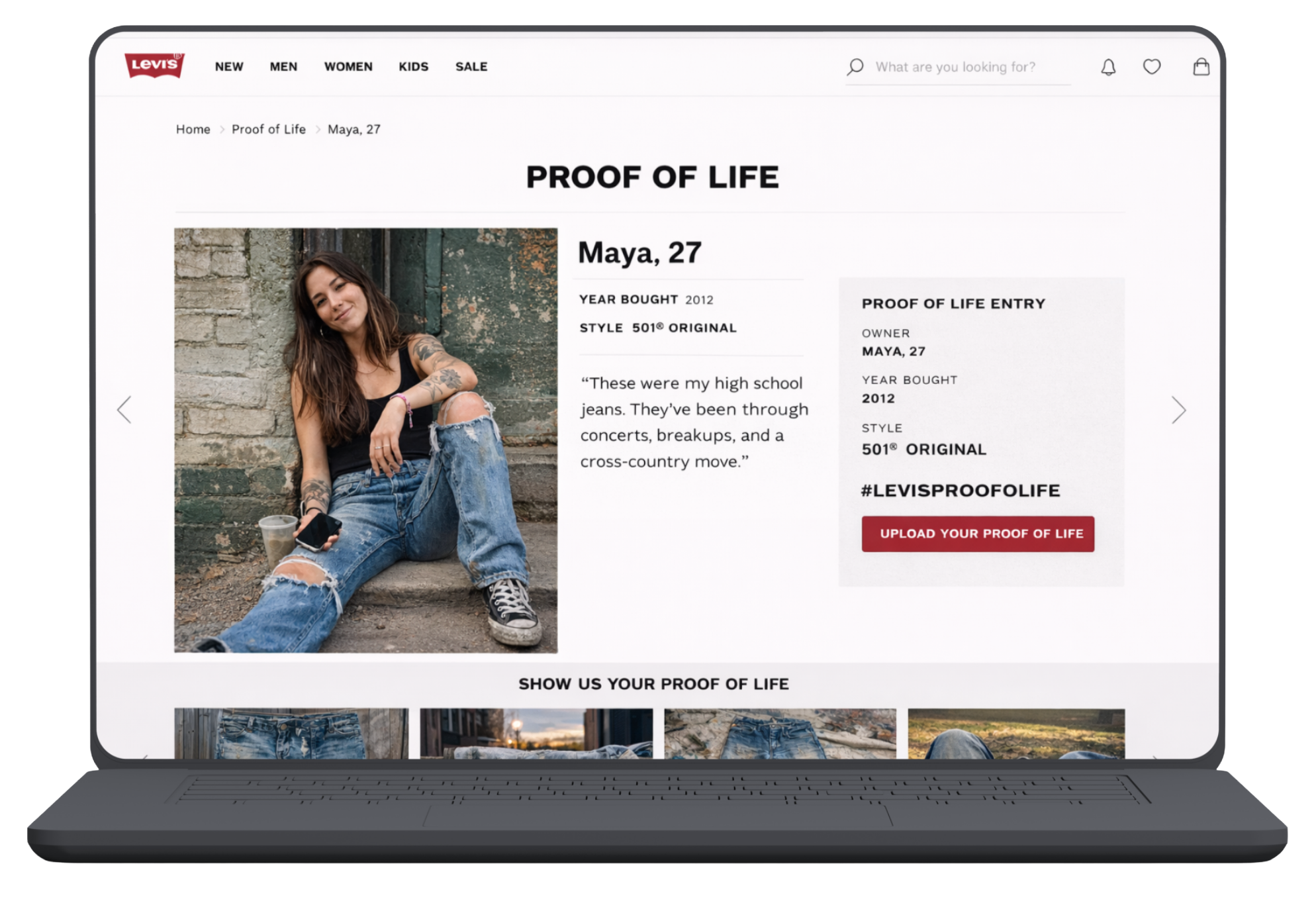Open the NEW menu item

(229, 67)
